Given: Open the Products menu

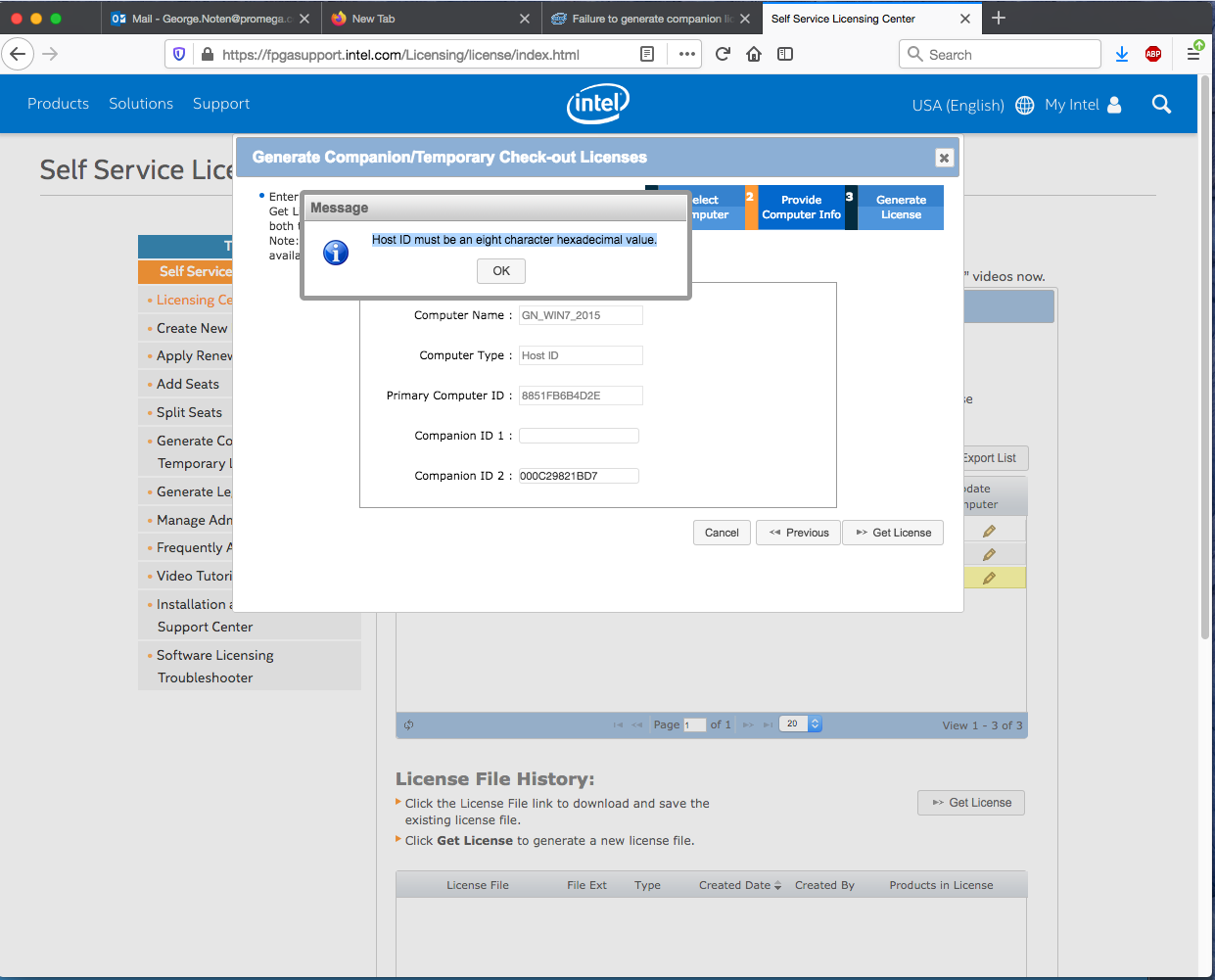Looking at the screenshot, I should 58,104.
